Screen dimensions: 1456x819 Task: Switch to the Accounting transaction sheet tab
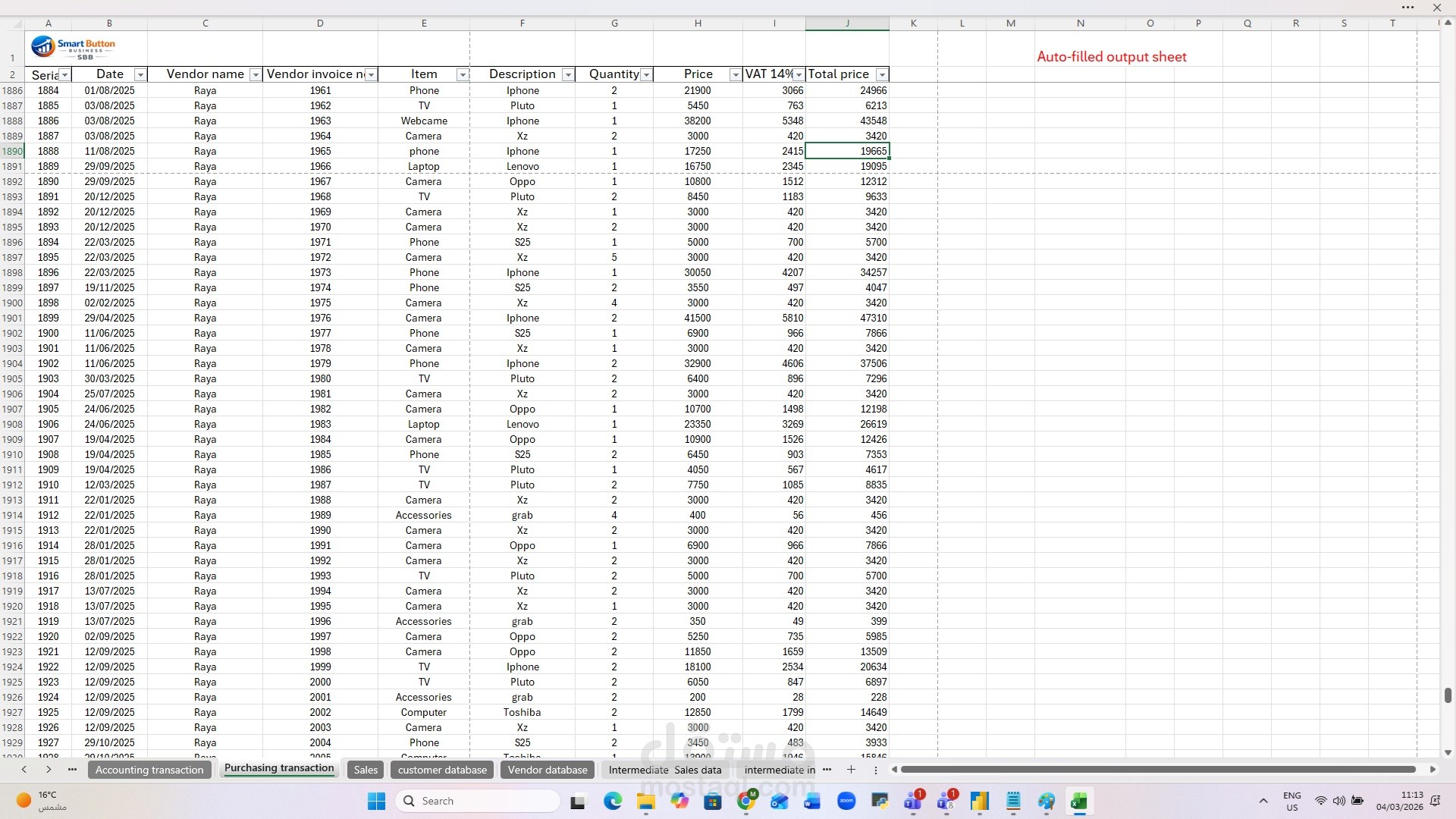(149, 770)
